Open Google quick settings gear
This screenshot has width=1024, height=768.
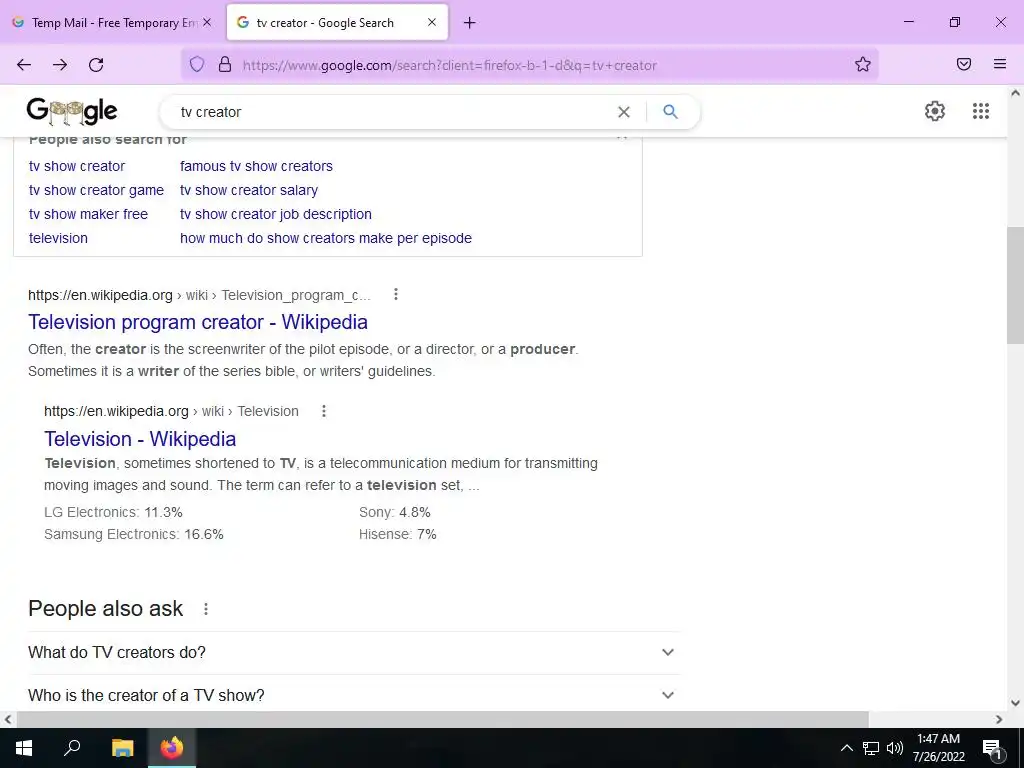(x=935, y=111)
